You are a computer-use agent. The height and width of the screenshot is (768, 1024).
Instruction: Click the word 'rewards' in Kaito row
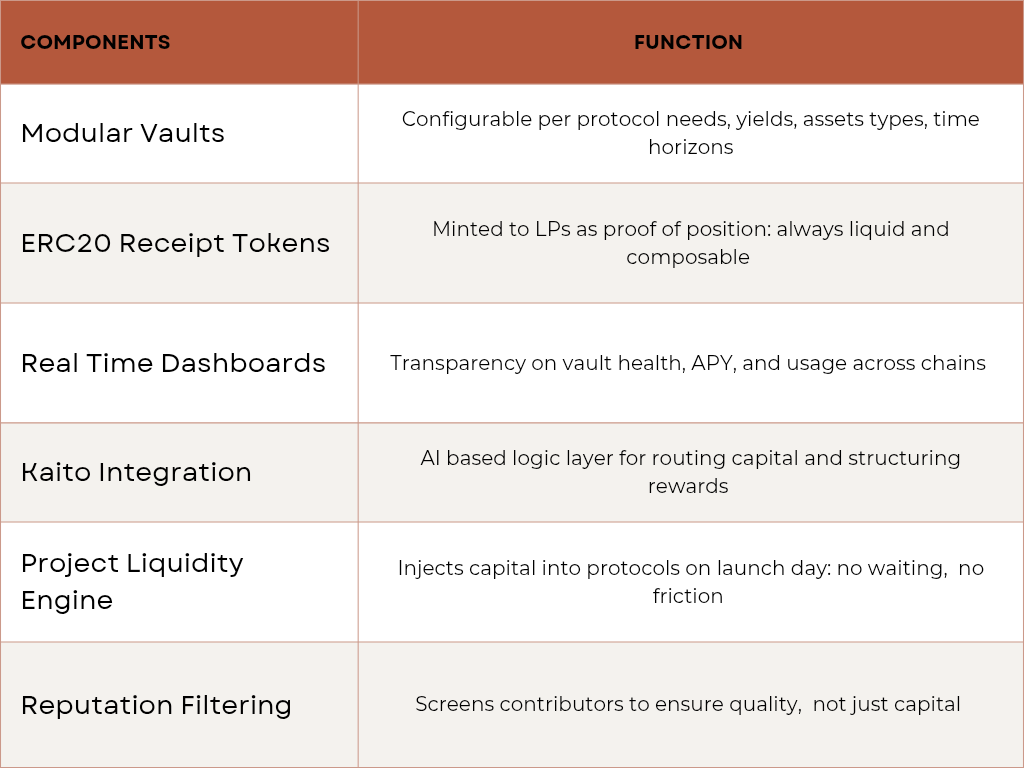pyautogui.click(x=688, y=487)
